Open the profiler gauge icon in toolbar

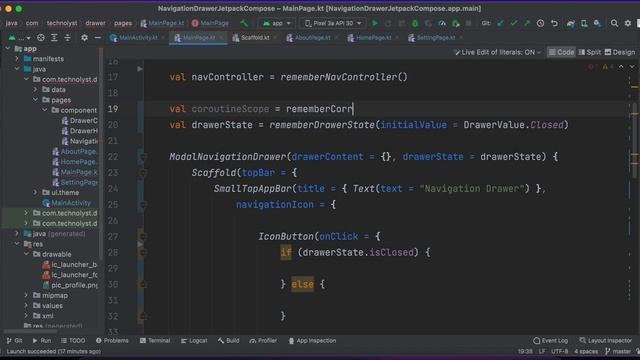click(442, 23)
